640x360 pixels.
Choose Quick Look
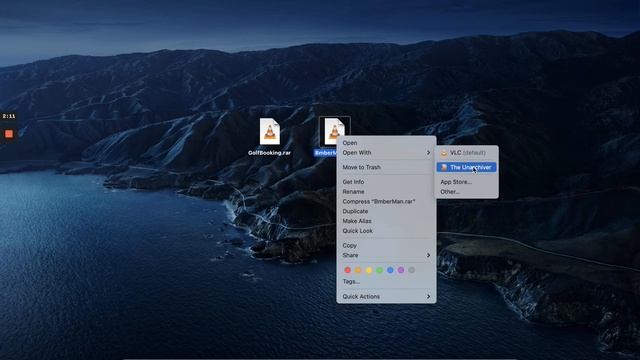coord(386,231)
